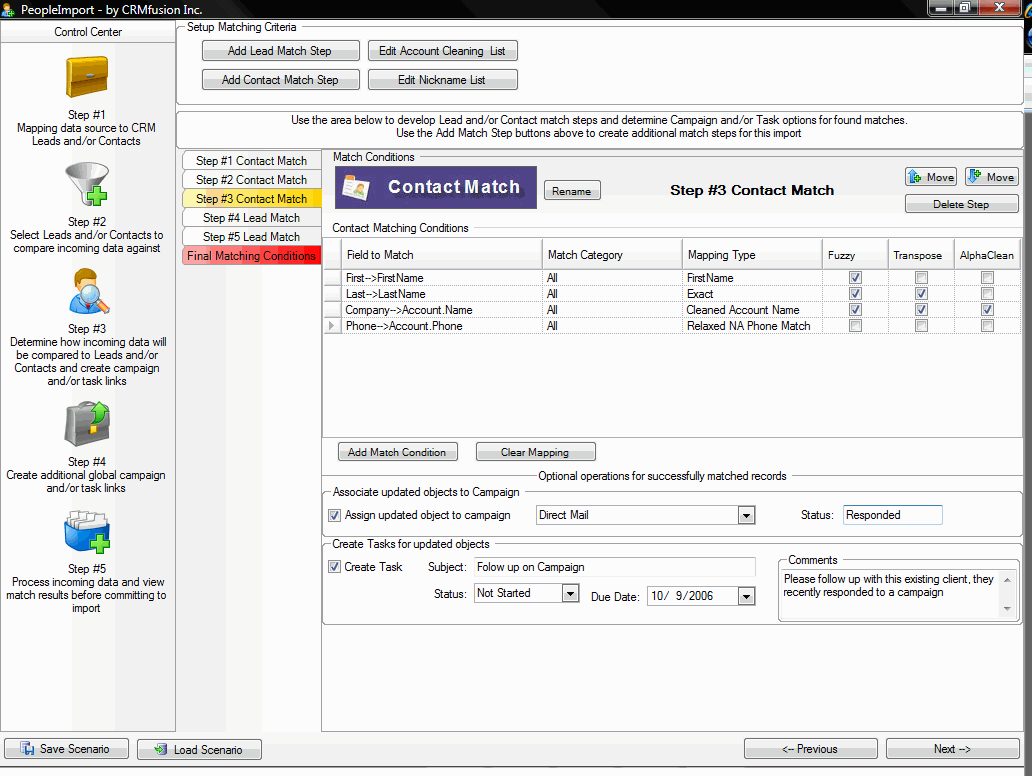Enable Fuzzy for Phone-->Account.Phone row
The height and width of the screenshot is (776, 1032).
855,326
